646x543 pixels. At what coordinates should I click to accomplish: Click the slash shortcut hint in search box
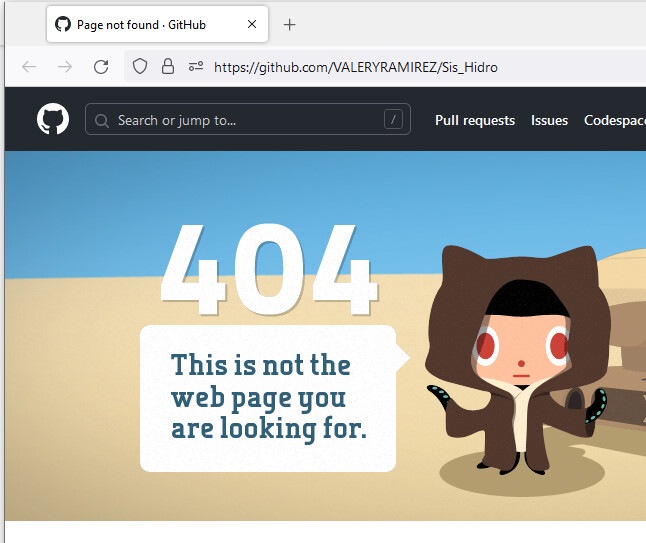pyautogui.click(x=393, y=120)
